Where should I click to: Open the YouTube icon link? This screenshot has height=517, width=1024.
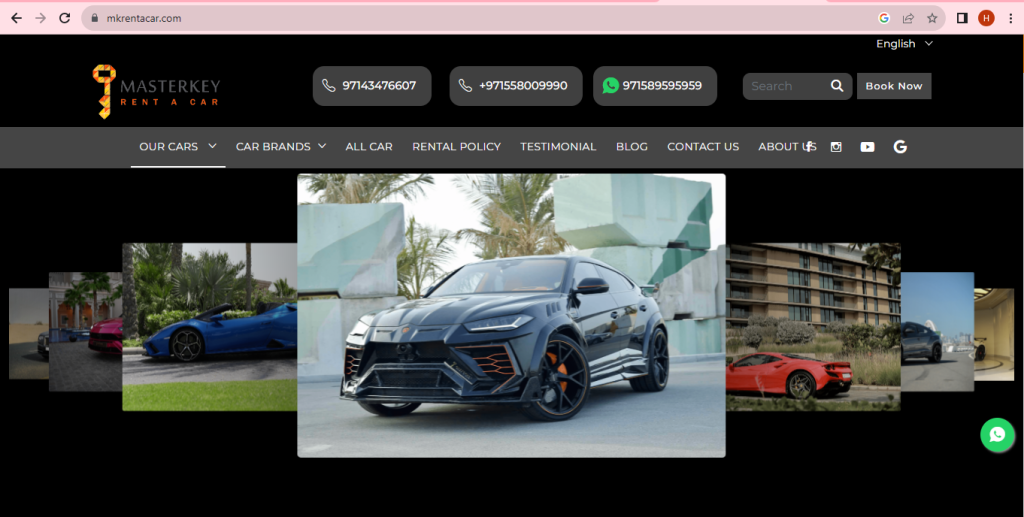pyautogui.click(x=867, y=147)
